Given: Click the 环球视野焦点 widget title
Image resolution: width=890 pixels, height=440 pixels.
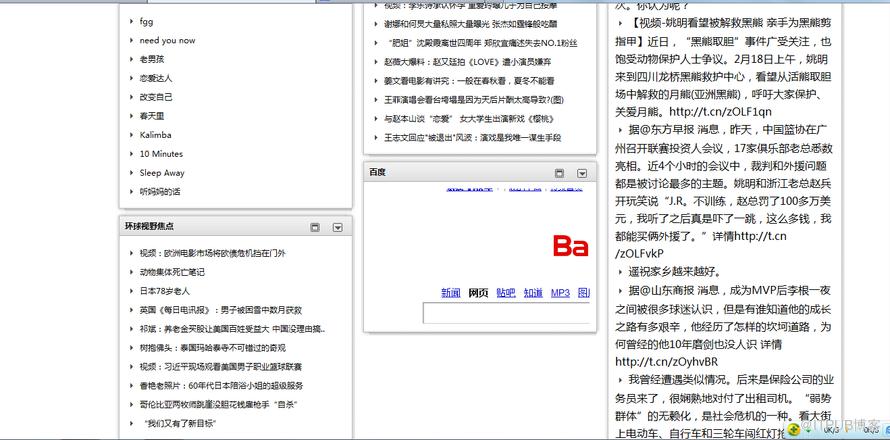Looking at the screenshot, I should tap(149, 226).
